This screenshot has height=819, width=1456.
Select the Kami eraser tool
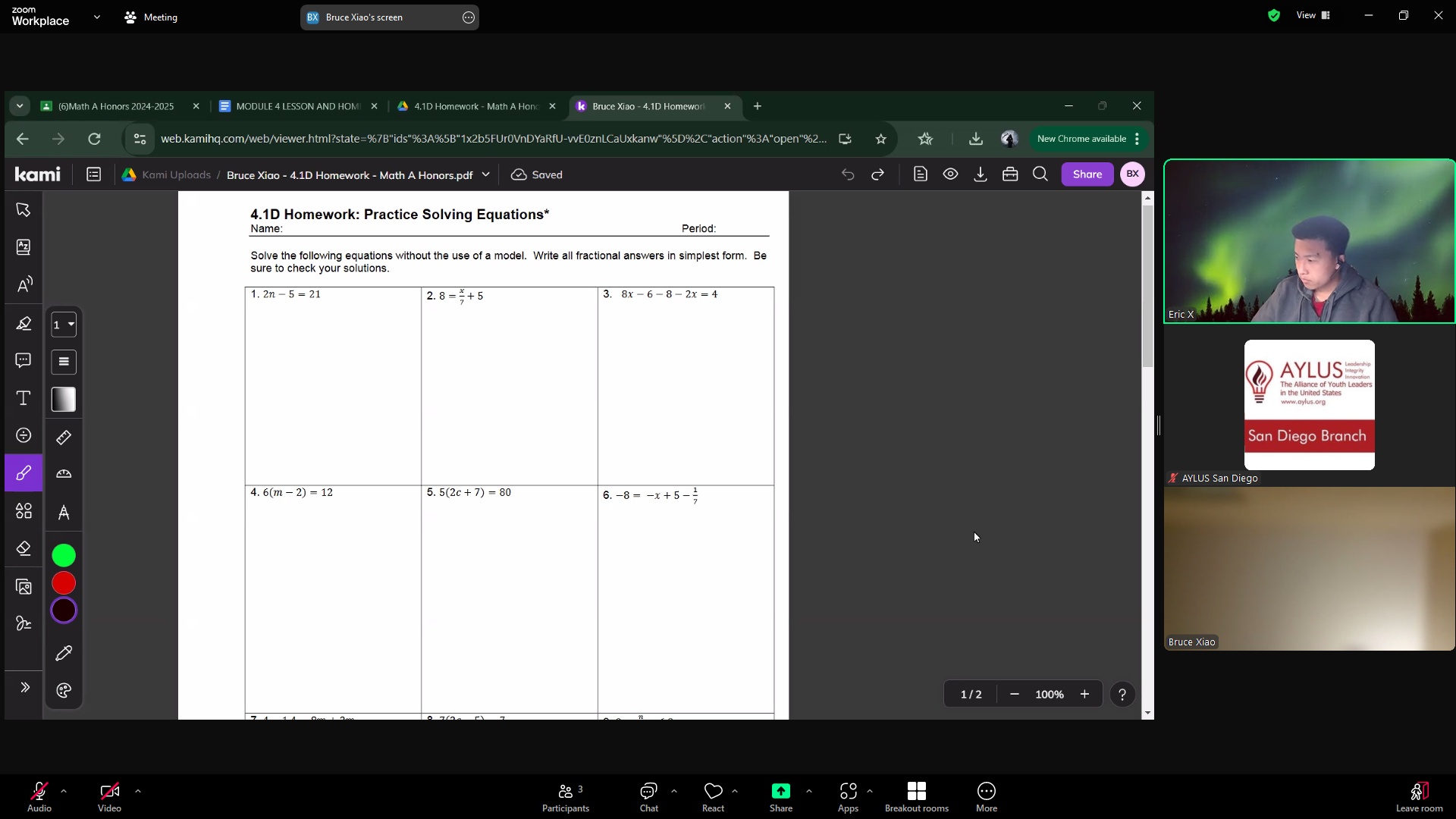pyautogui.click(x=24, y=548)
